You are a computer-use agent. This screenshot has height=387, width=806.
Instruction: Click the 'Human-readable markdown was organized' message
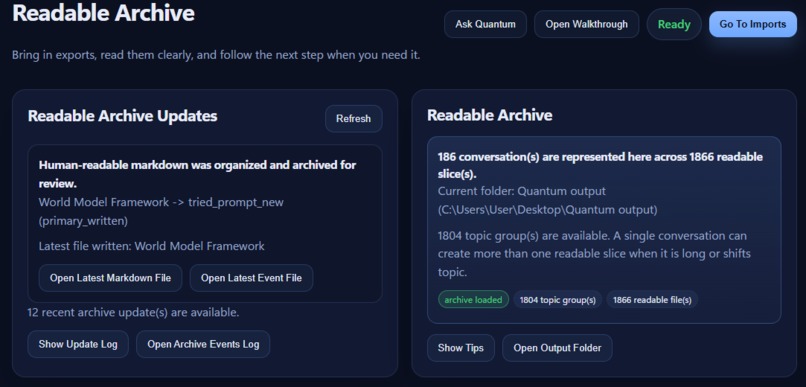(x=197, y=174)
